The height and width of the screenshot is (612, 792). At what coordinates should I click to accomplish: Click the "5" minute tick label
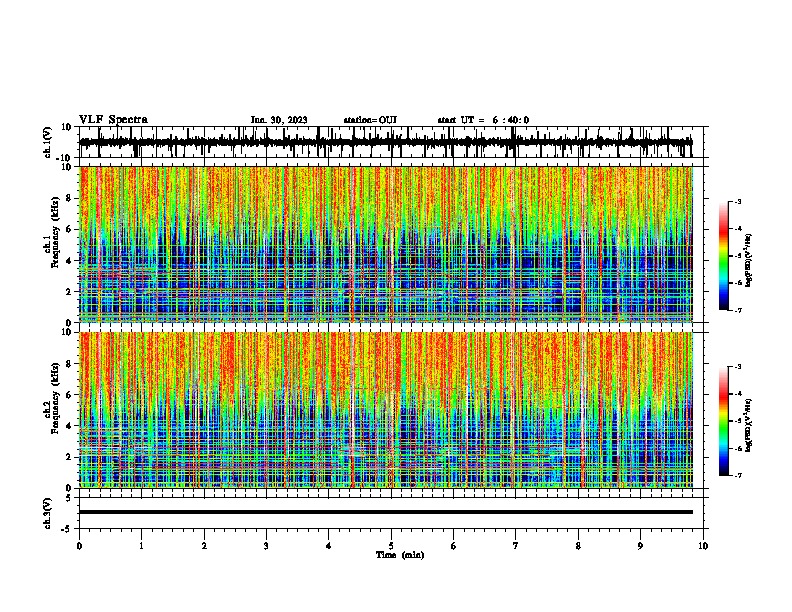391,546
